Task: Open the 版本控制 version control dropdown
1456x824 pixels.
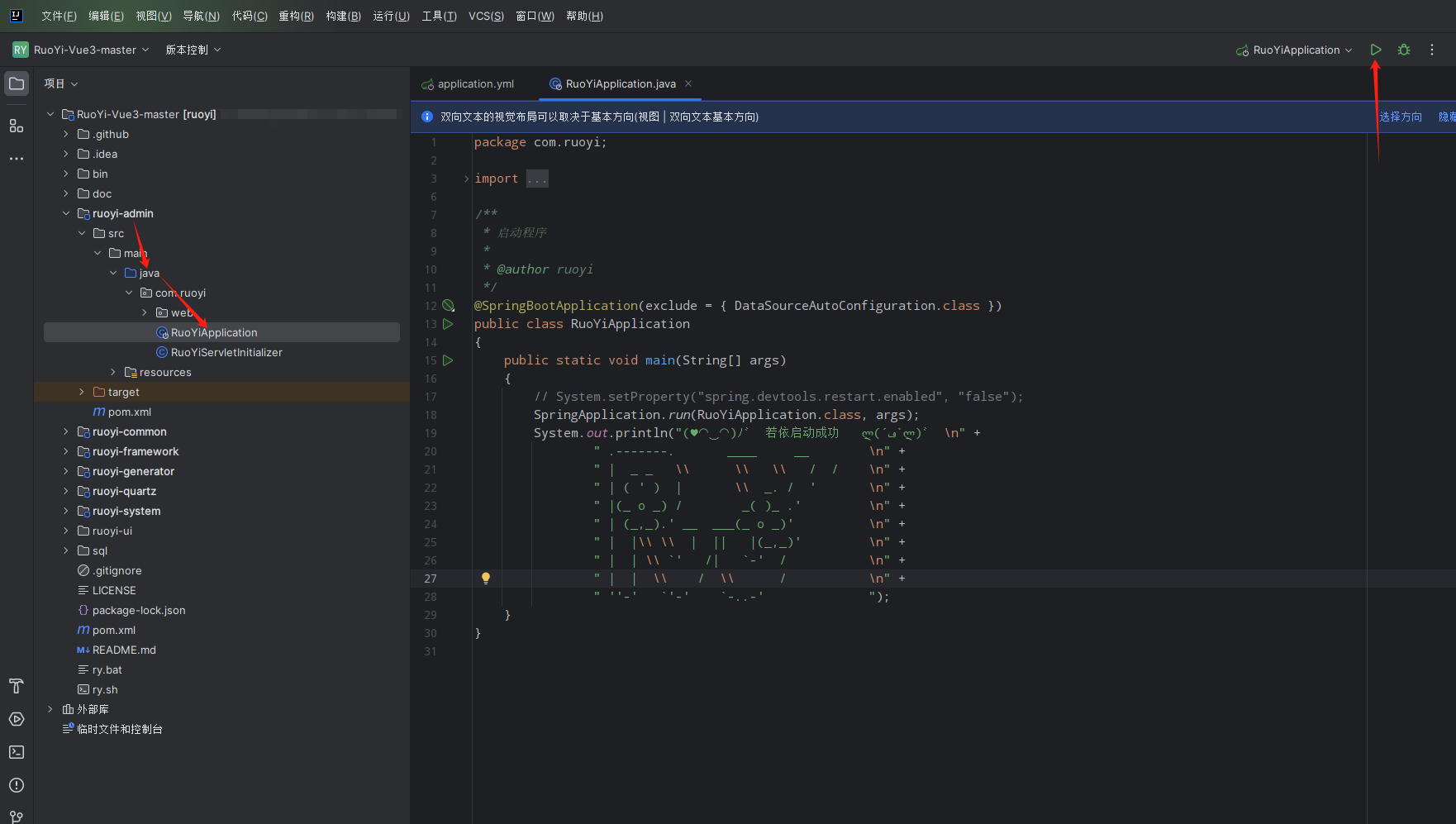Action: pos(193,50)
